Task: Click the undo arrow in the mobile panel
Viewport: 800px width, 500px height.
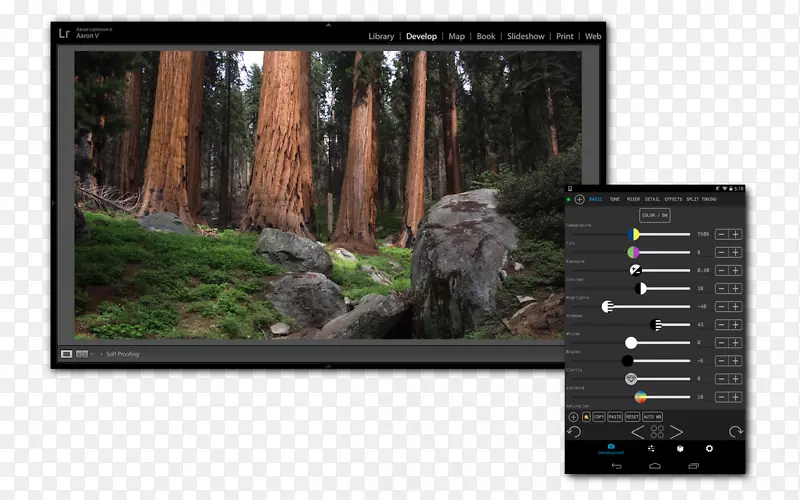Action: coord(574,432)
